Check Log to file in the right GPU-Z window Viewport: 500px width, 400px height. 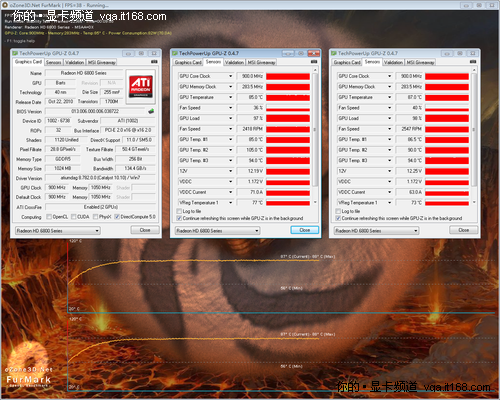(338, 211)
